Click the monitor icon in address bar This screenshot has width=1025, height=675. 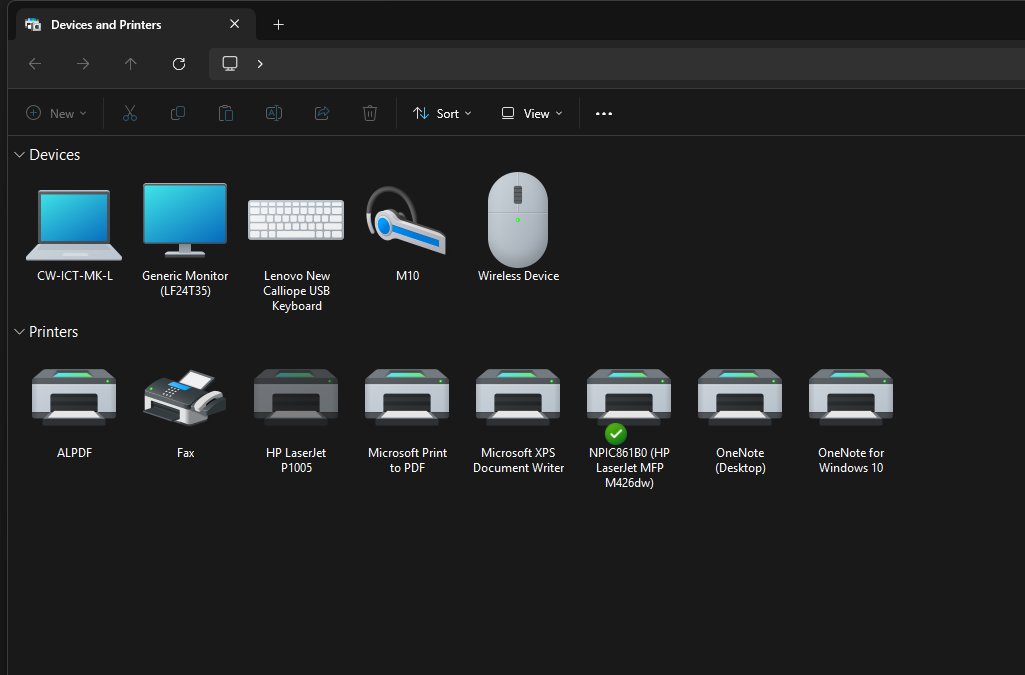pyautogui.click(x=230, y=63)
